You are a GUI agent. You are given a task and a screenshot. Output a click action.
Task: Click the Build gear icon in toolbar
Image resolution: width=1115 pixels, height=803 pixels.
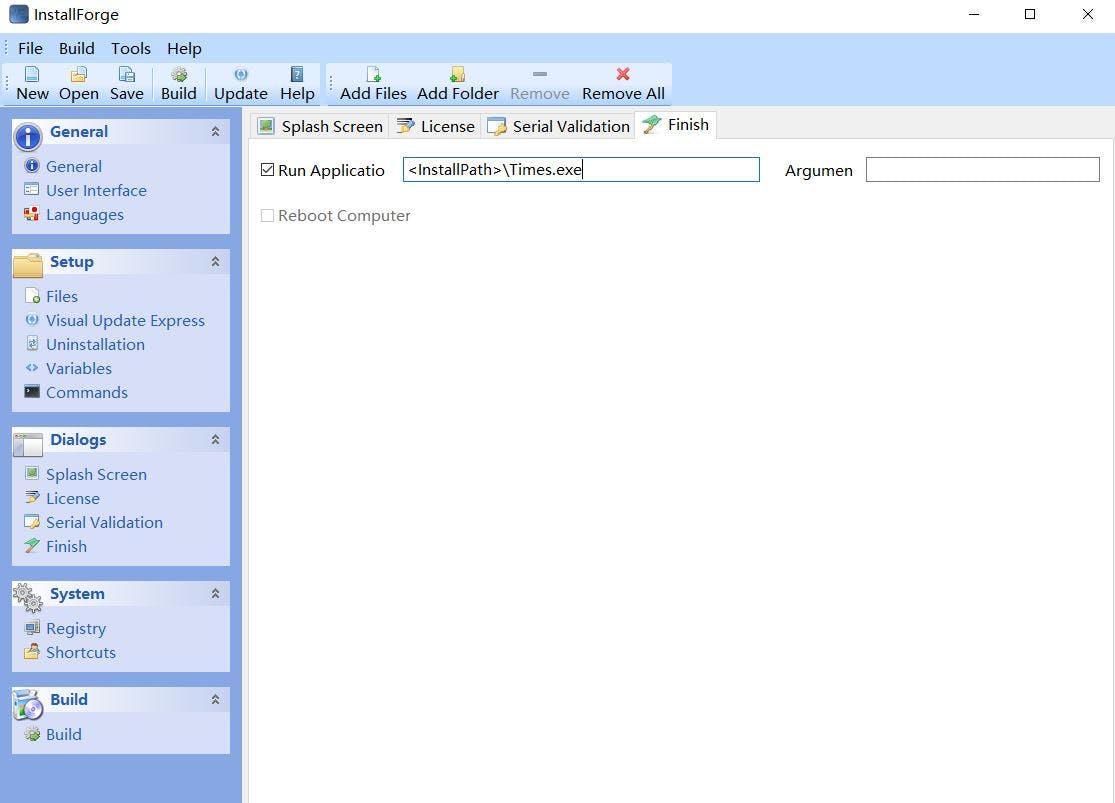pyautogui.click(x=178, y=74)
